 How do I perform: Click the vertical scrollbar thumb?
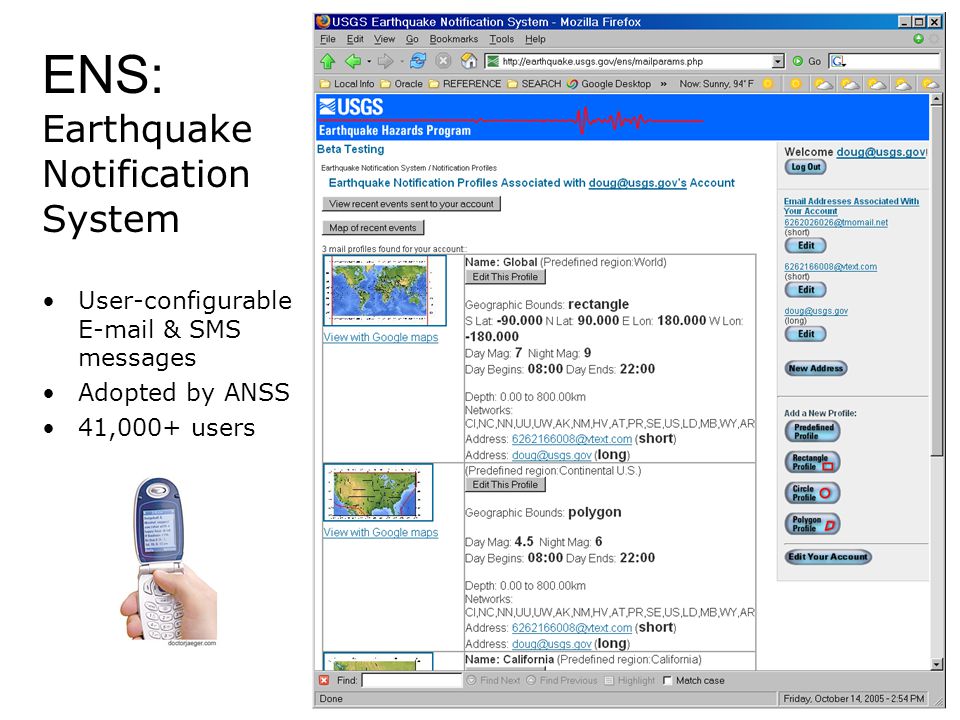(x=936, y=280)
